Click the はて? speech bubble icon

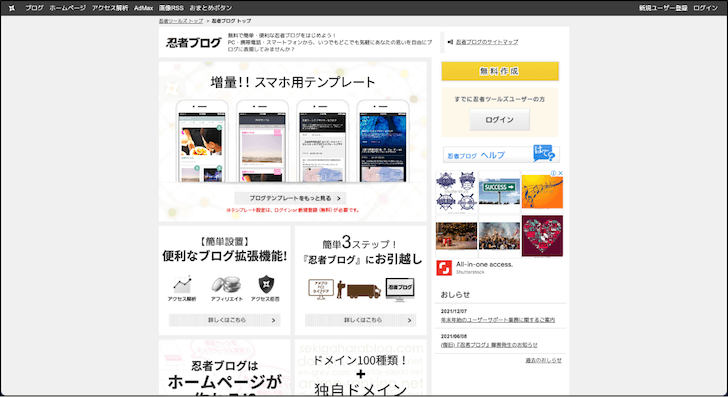tap(544, 153)
